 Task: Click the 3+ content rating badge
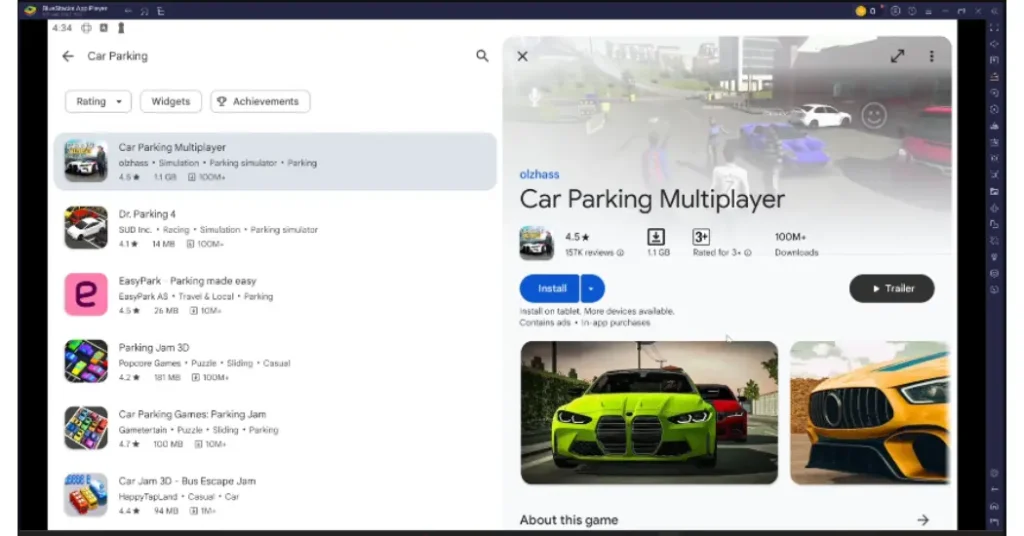701,236
